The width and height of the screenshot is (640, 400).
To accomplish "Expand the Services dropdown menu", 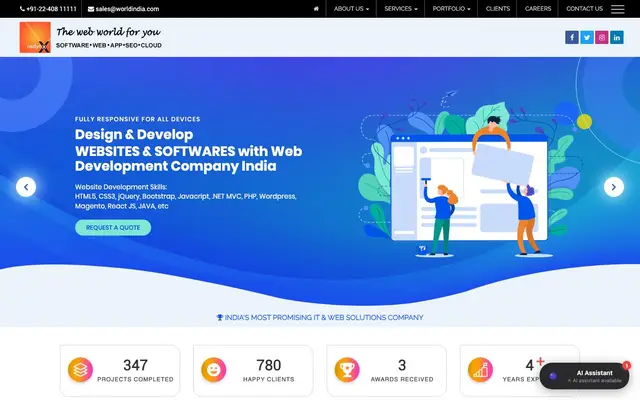I will [401, 9].
